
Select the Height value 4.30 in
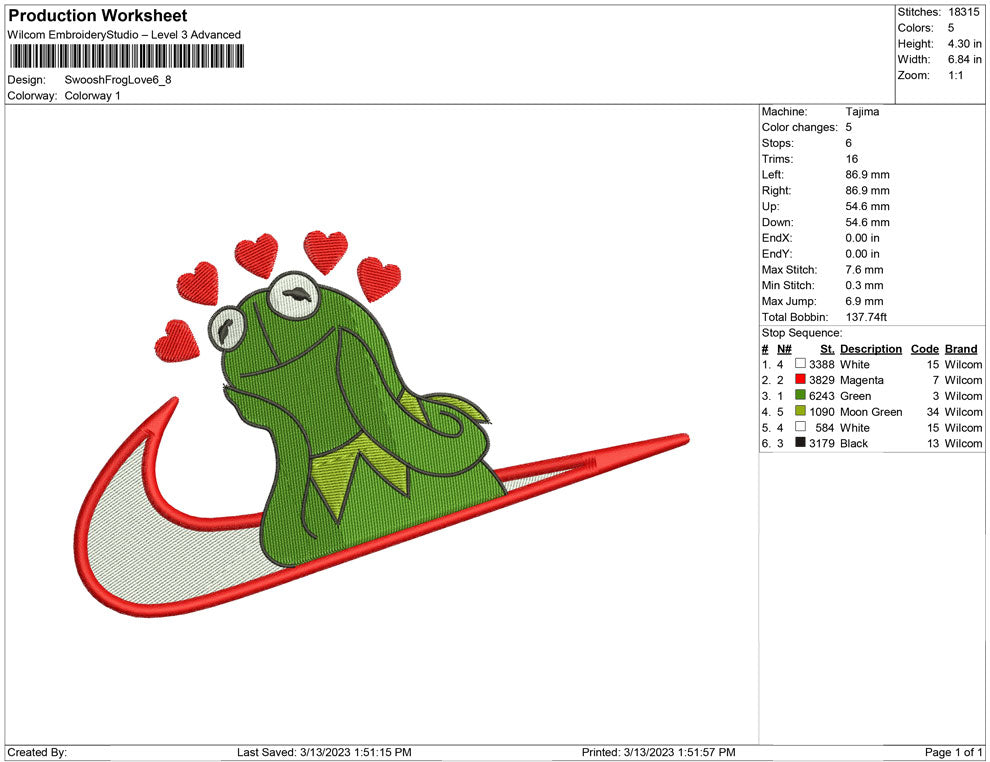tap(965, 44)
